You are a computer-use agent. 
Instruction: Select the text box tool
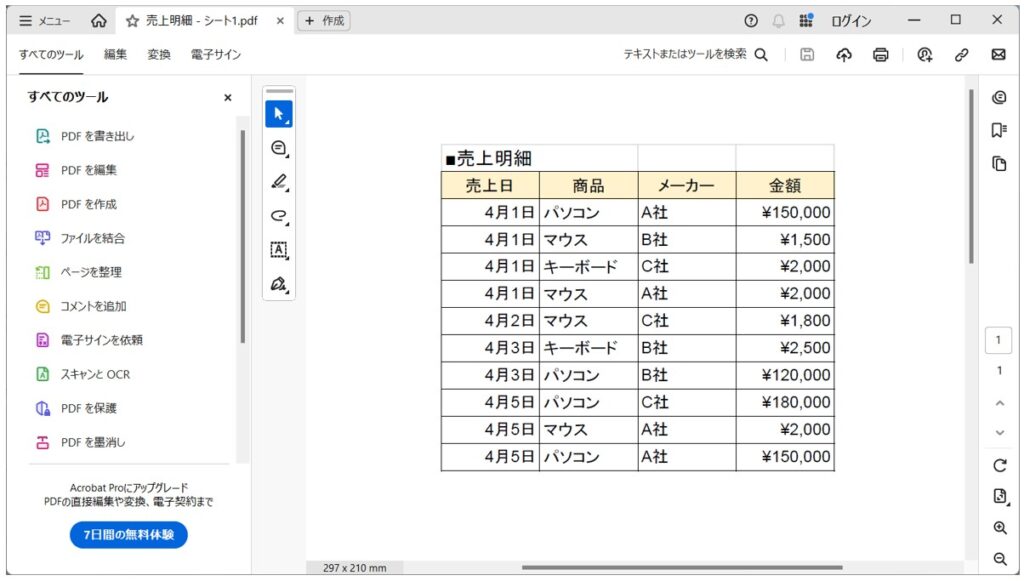(x=278, y=250)
